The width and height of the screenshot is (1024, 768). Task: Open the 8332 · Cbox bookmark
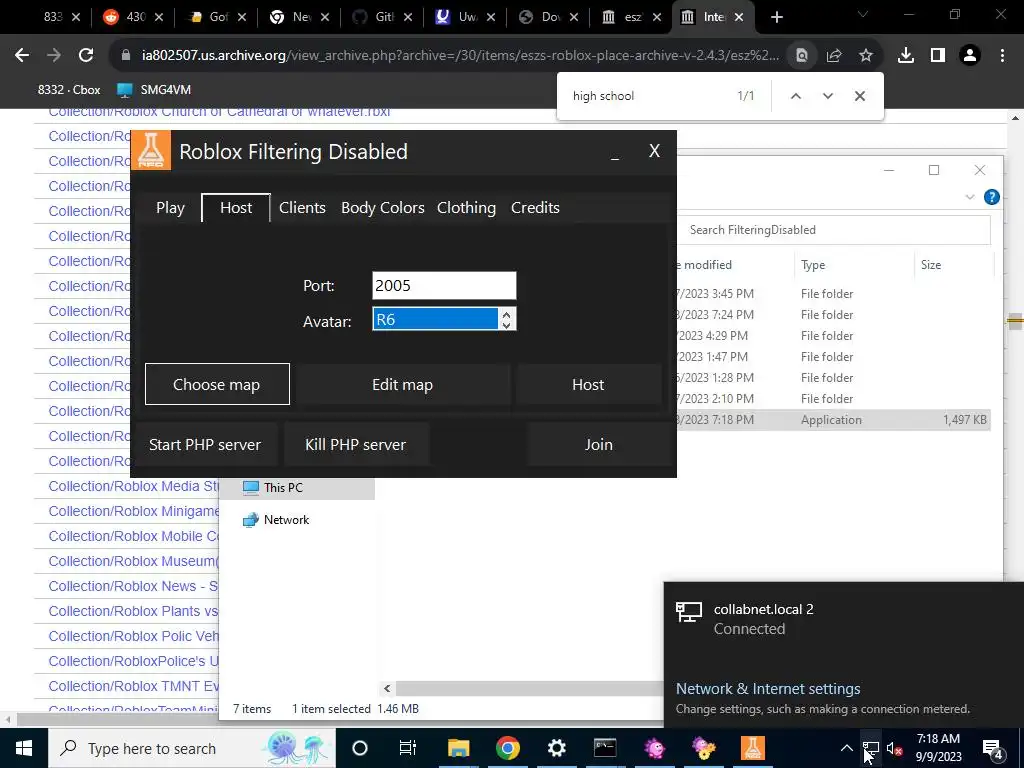click(69, 89)
